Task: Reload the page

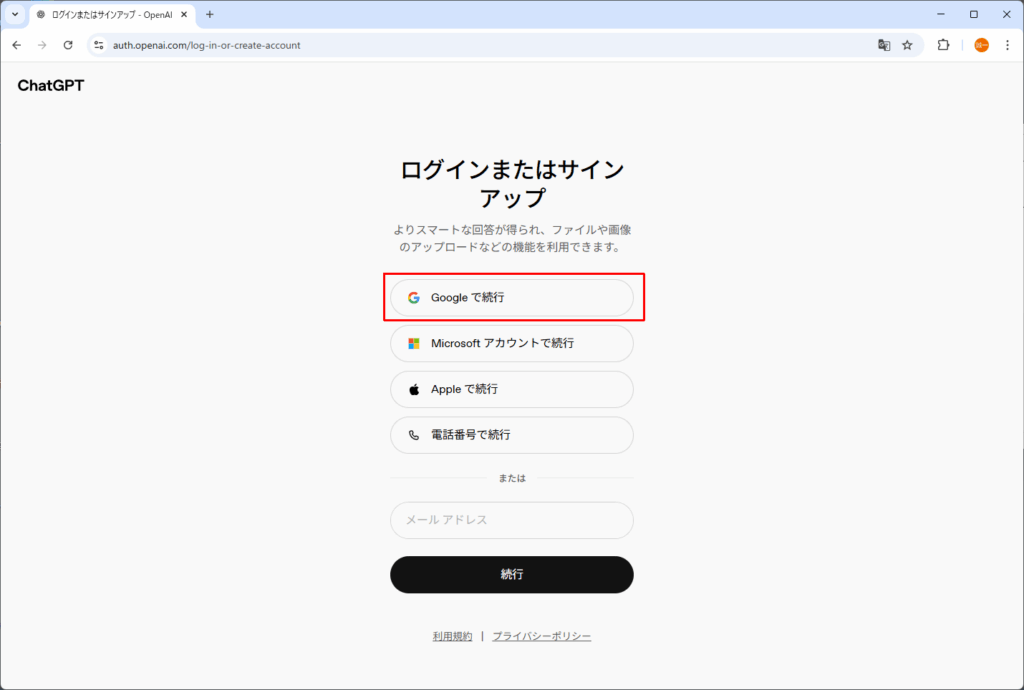Action: 68,45
